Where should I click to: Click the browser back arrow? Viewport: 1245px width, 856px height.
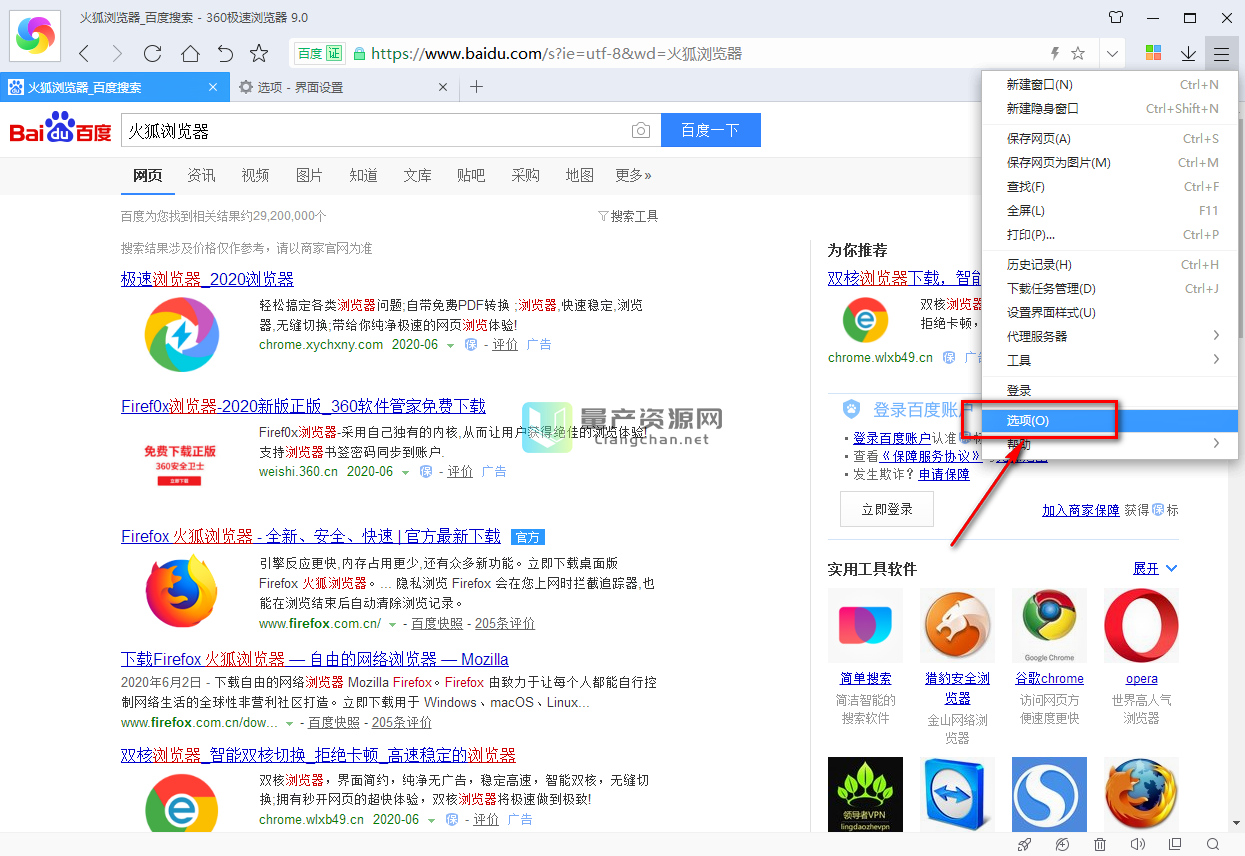click(x=84, y=53)
